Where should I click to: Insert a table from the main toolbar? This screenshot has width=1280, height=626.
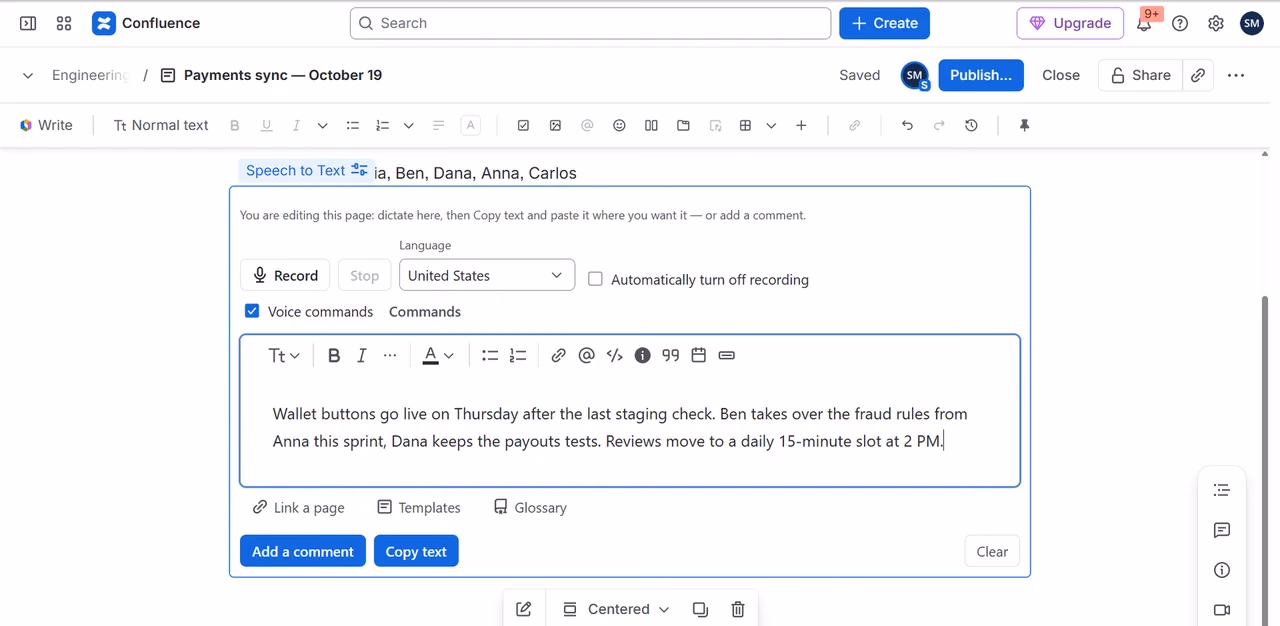pyautogui.click(x=745, y=125)
